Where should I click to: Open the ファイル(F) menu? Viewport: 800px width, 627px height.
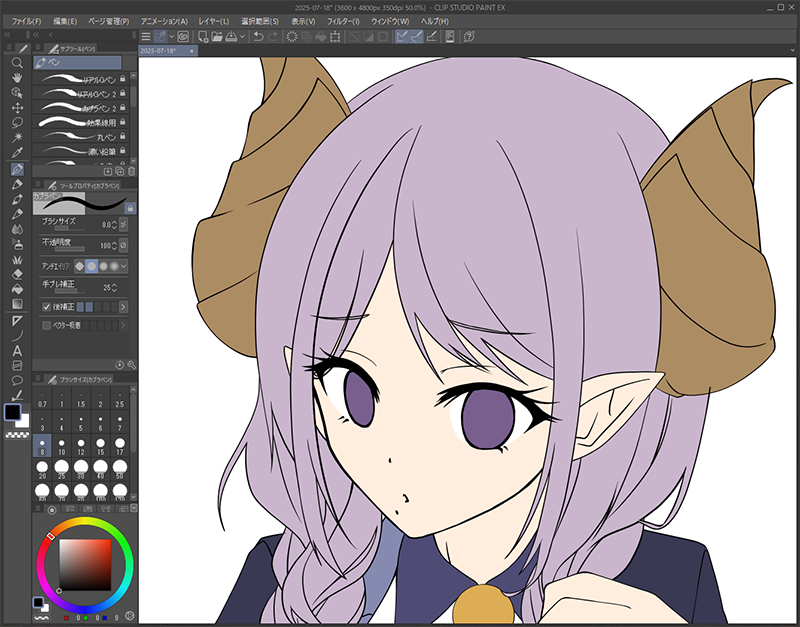(26, 21)
